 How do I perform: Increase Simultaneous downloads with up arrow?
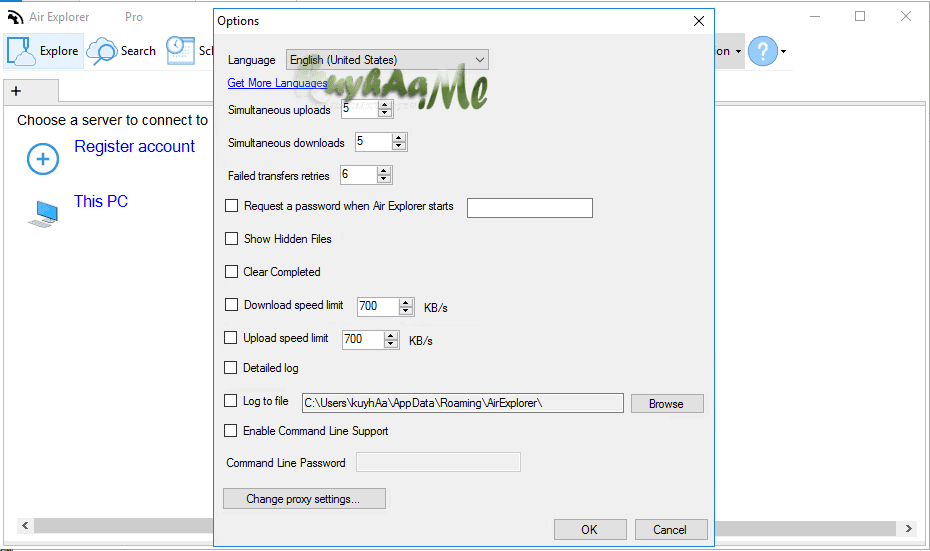click(399, 138)
